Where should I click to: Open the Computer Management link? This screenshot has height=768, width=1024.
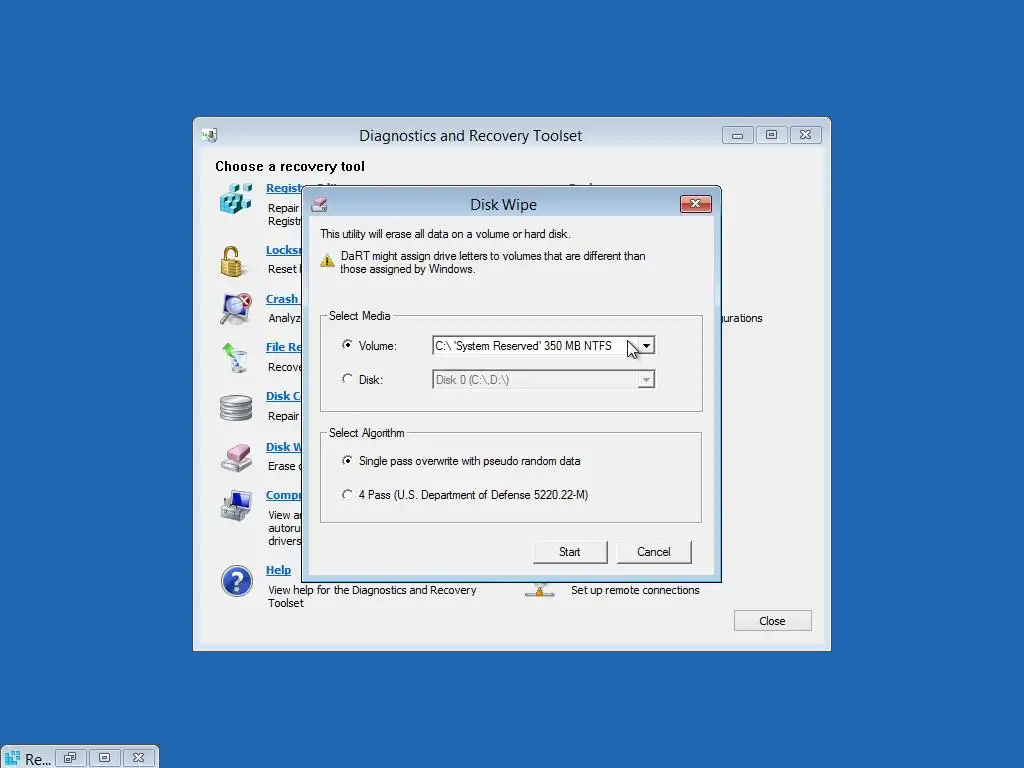point(283,496)
